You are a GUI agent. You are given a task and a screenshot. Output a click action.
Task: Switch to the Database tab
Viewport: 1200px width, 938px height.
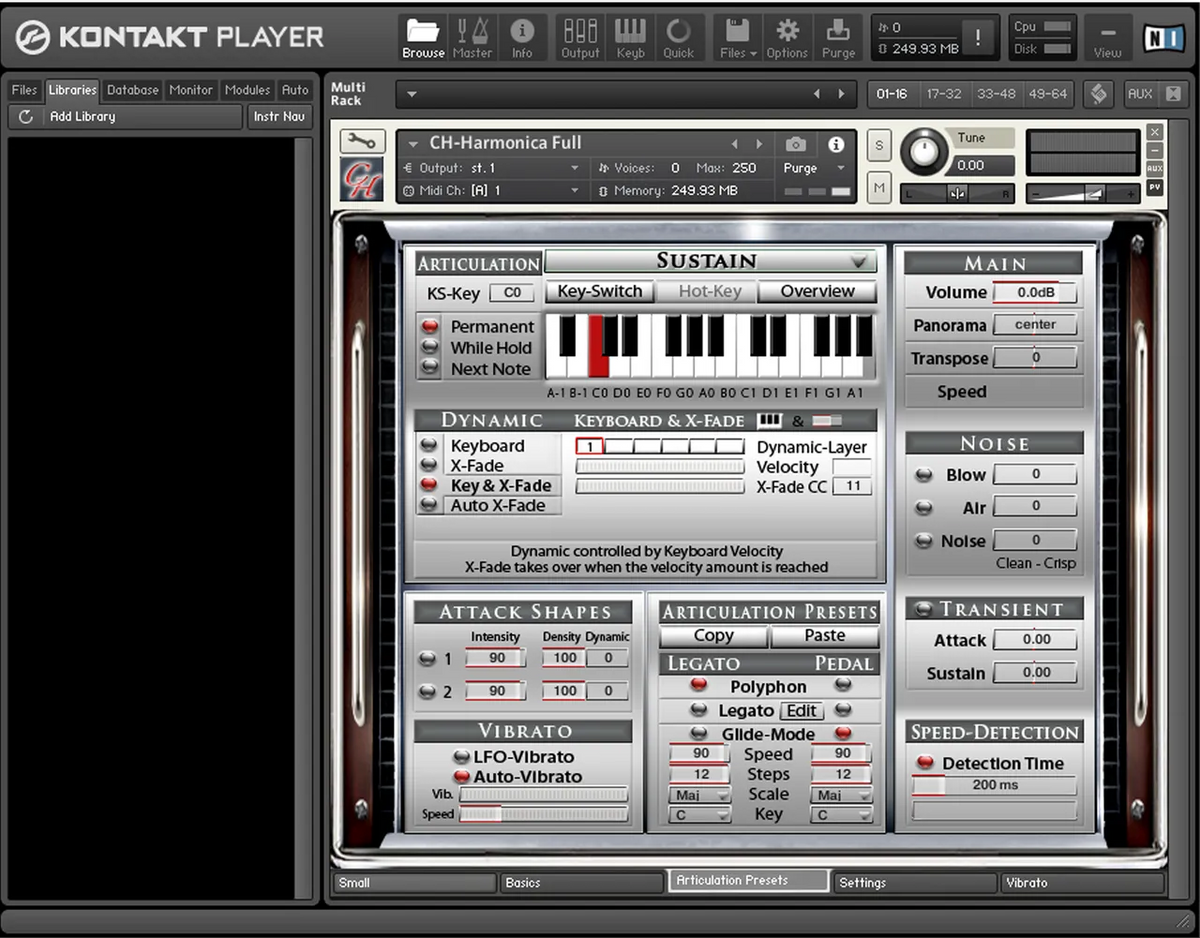(133, 90)
